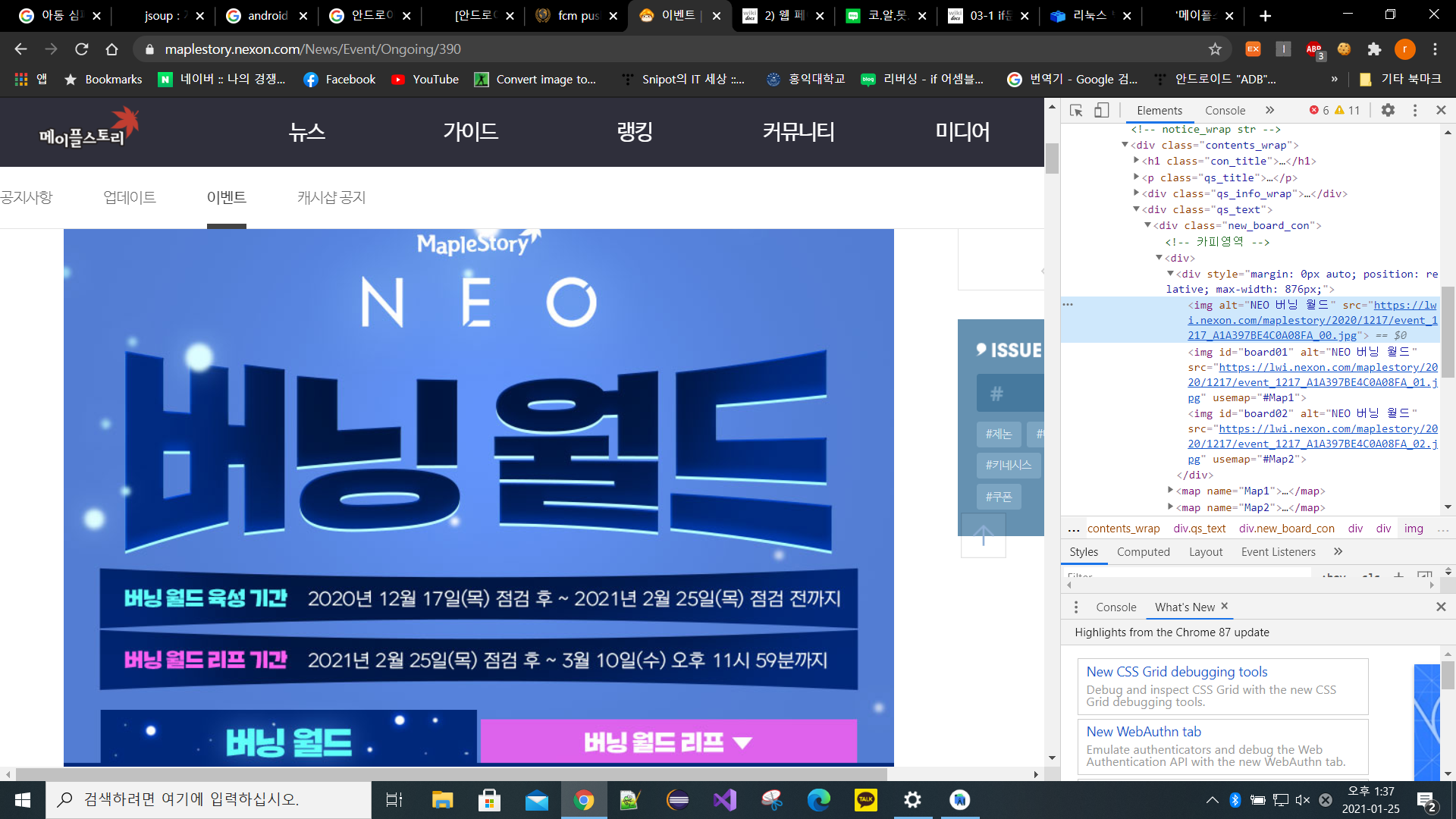This screenshot has height=819, width=1456.
Task: Open DevTools three-dot customize menu
Action: pyautogui.click(x=1414, y=111)
